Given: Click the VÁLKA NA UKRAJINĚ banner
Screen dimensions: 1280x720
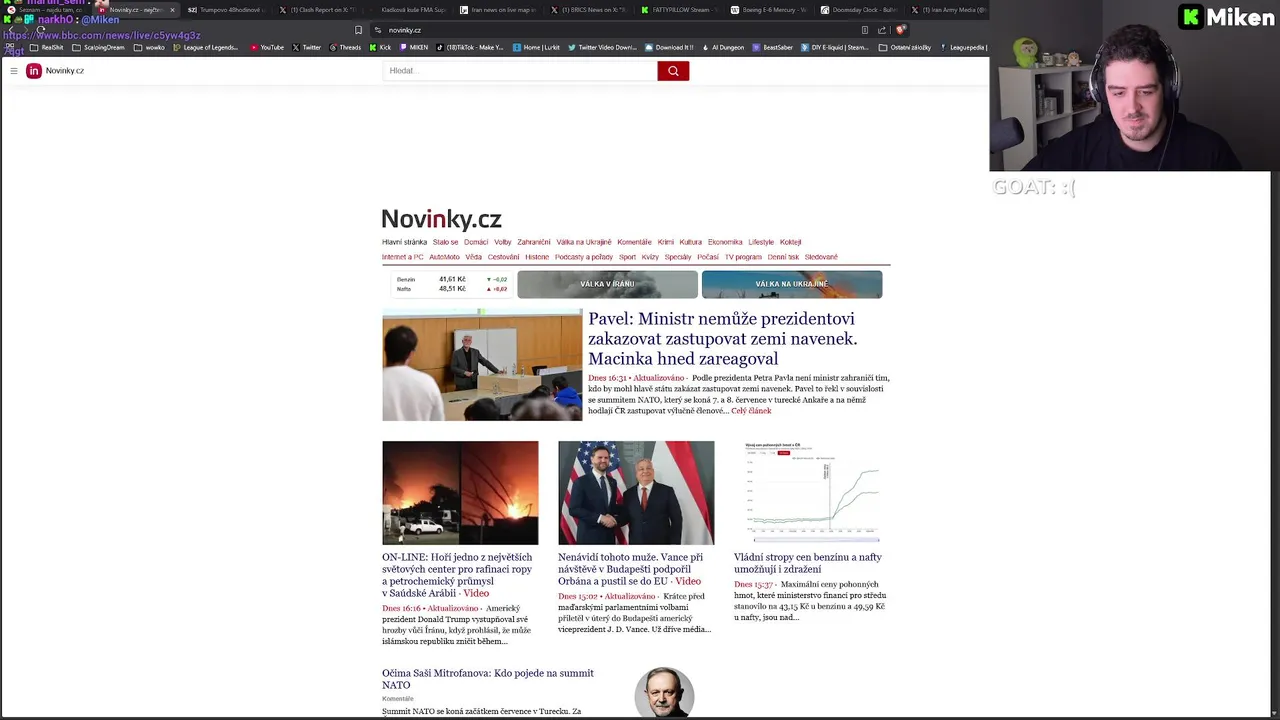Looking at the screenshot, I should 792,284.
